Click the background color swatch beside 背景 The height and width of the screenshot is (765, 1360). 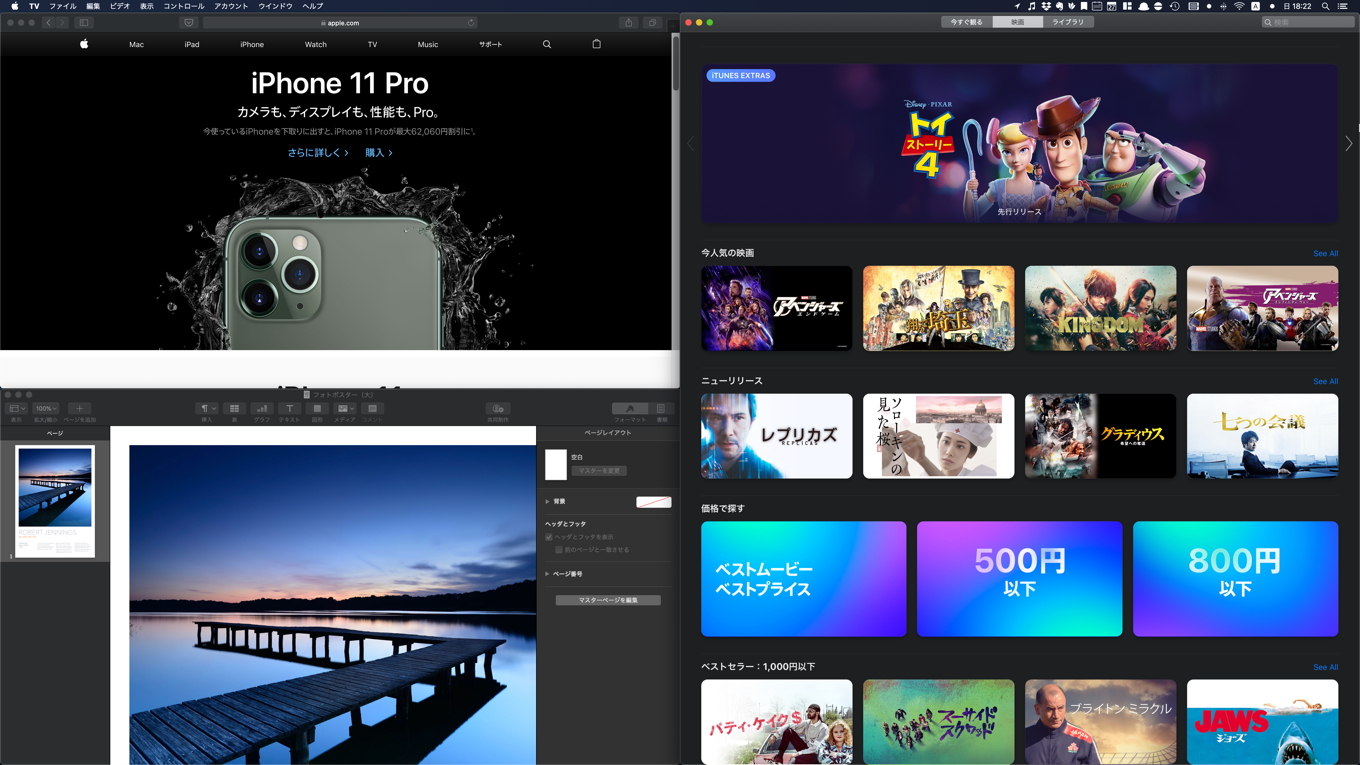654,502
